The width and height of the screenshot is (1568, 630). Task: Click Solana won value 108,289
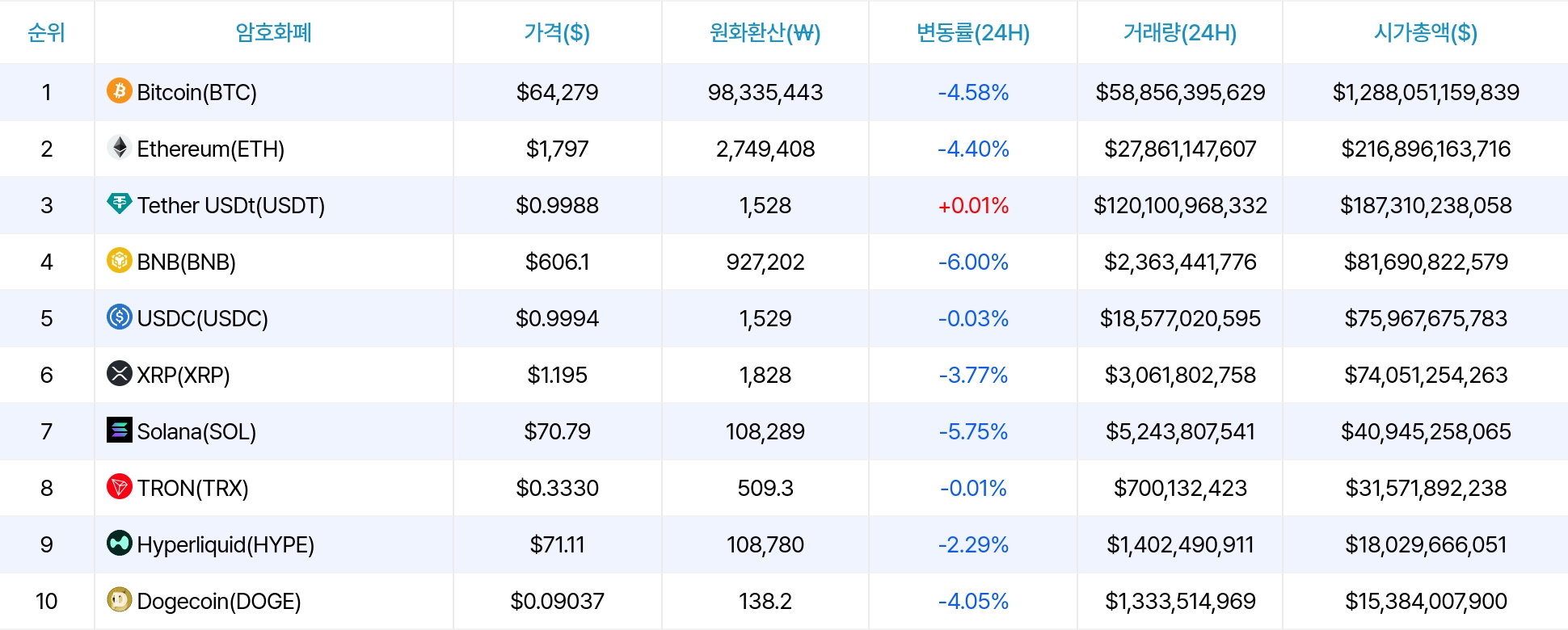coord(765,431)
